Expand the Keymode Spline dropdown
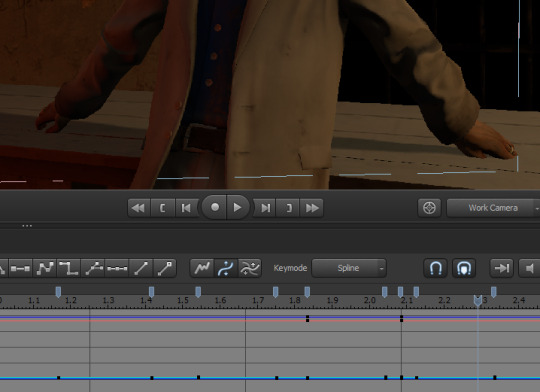The width and height of the screenshot is (540, 392). 349,268
